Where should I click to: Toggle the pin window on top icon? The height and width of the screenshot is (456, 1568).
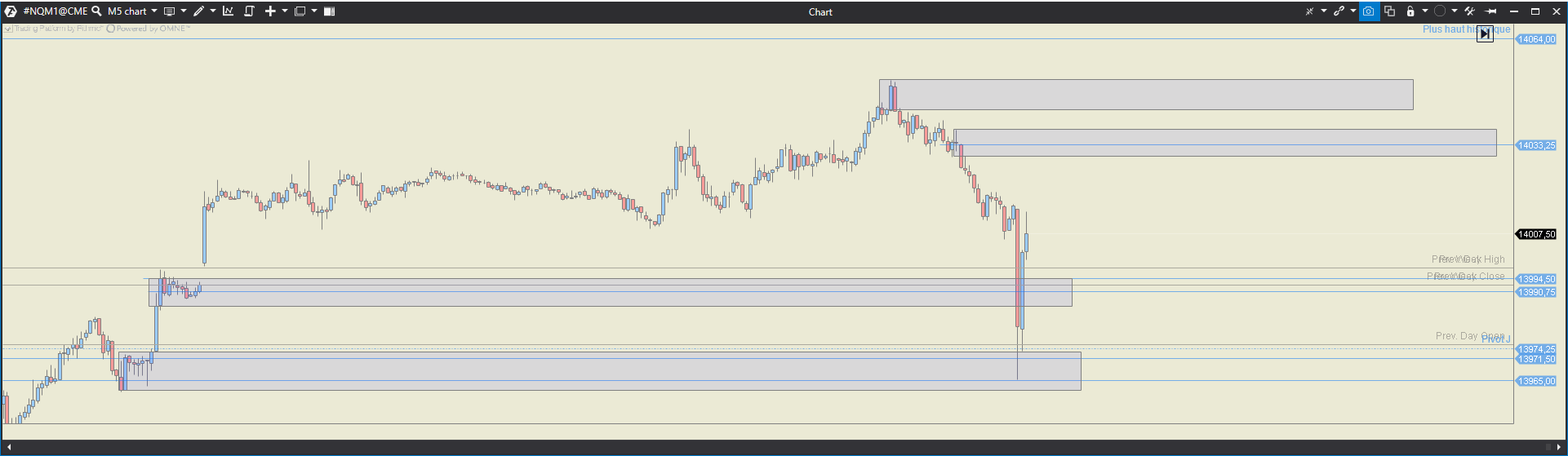[x=1490, y=11]
